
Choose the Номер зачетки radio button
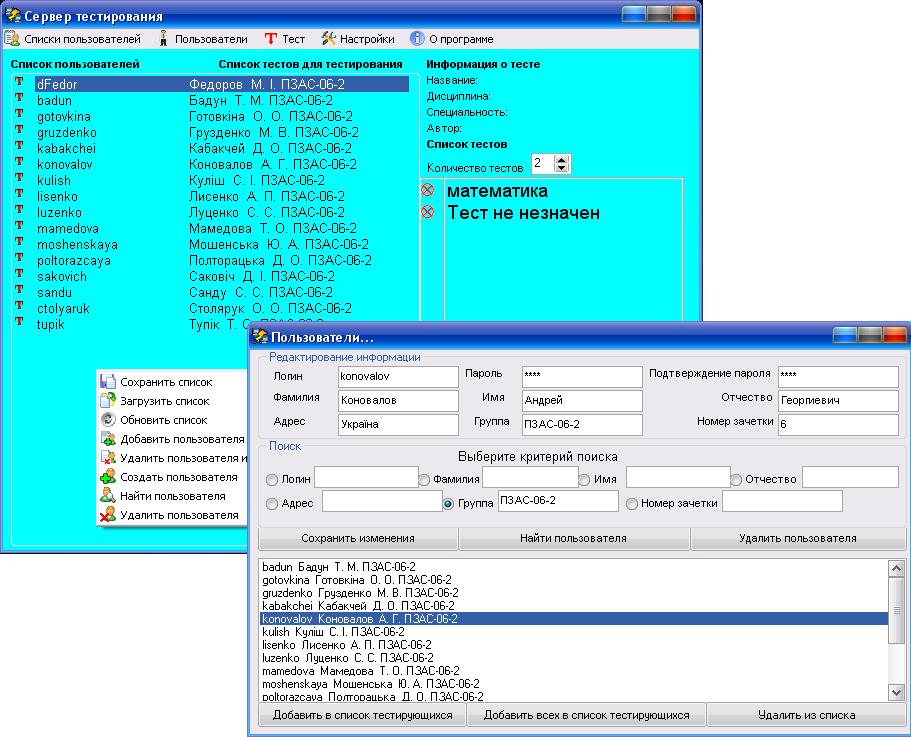coord(632,504)
